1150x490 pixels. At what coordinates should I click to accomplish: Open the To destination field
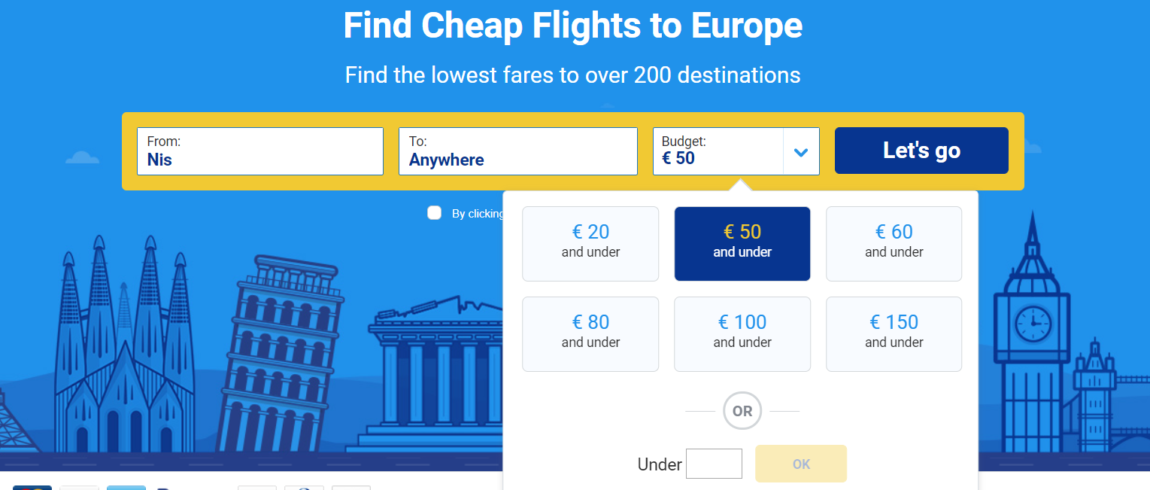(518, 151)
